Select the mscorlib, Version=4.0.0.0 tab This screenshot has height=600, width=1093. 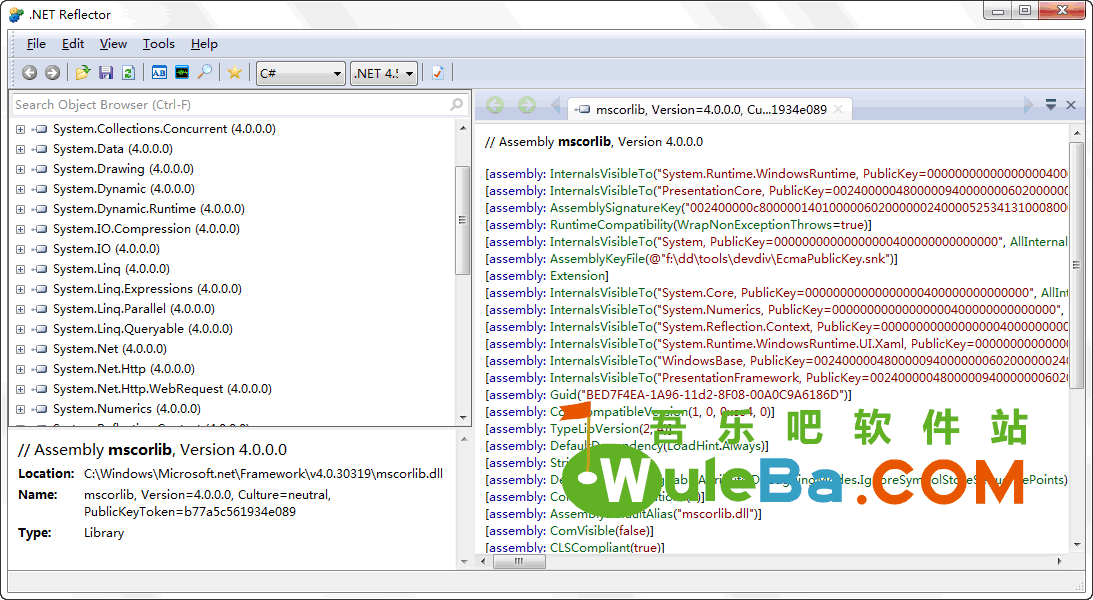710,109
